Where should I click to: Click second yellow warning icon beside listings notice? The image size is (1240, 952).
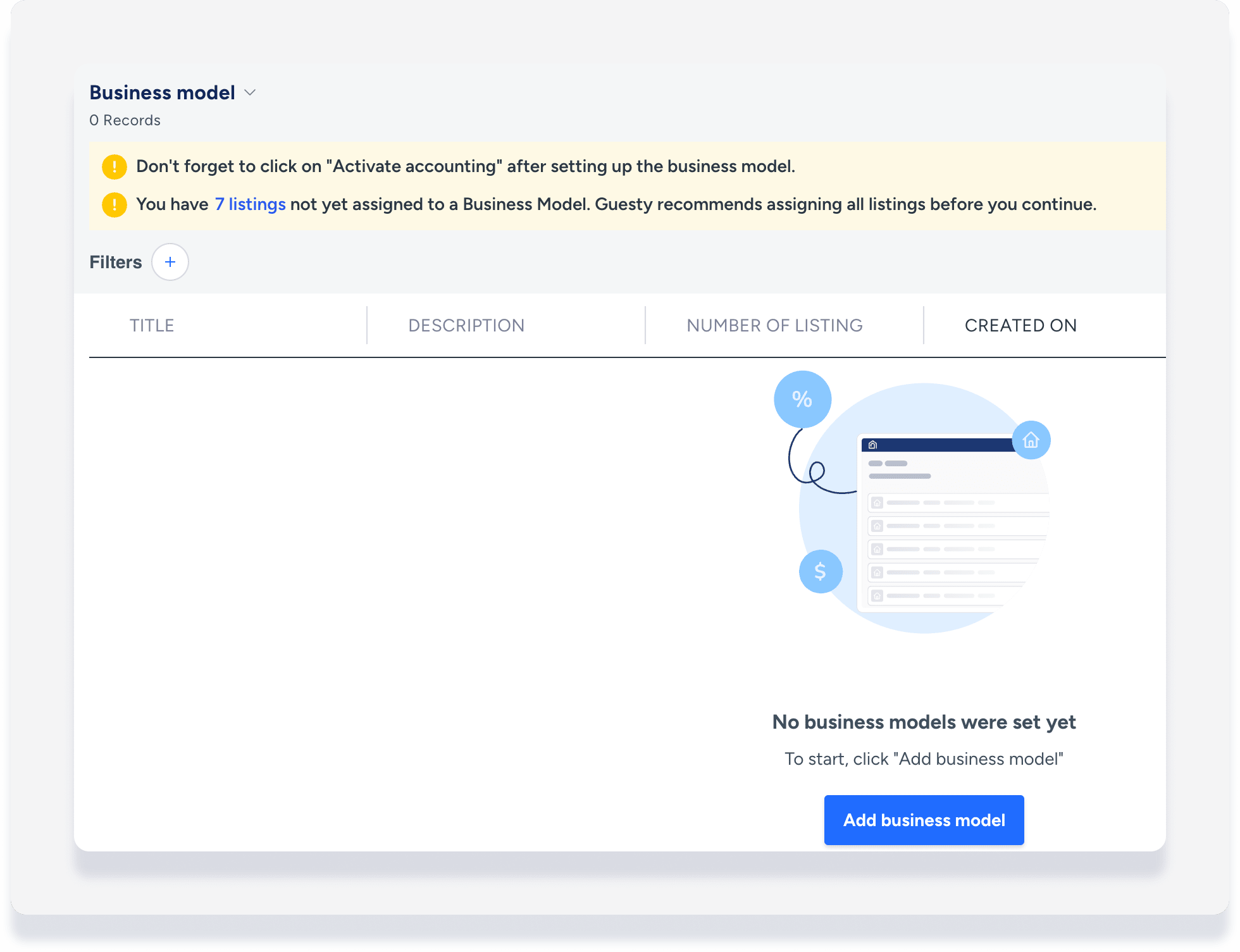coord(115,204)
